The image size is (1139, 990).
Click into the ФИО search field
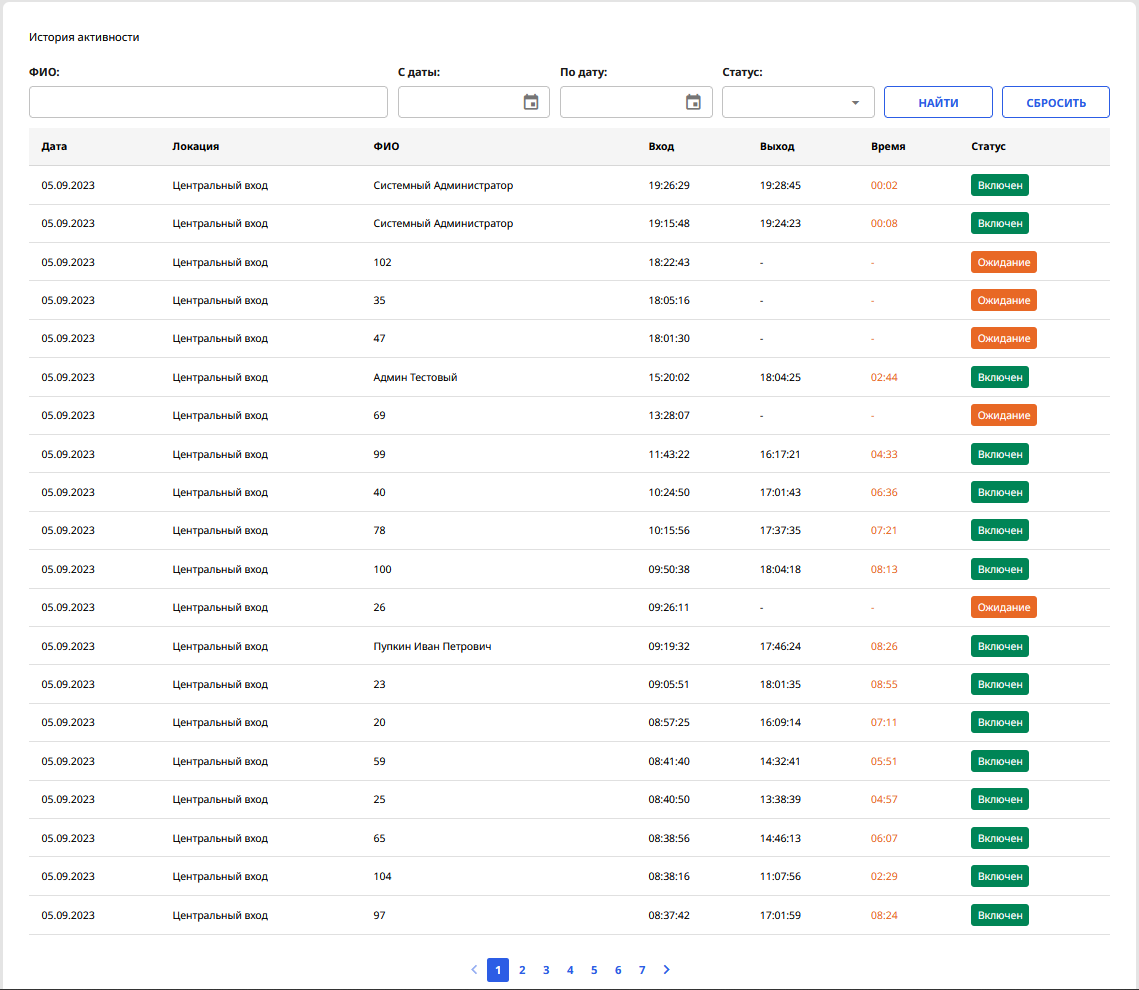coord(208,102)
